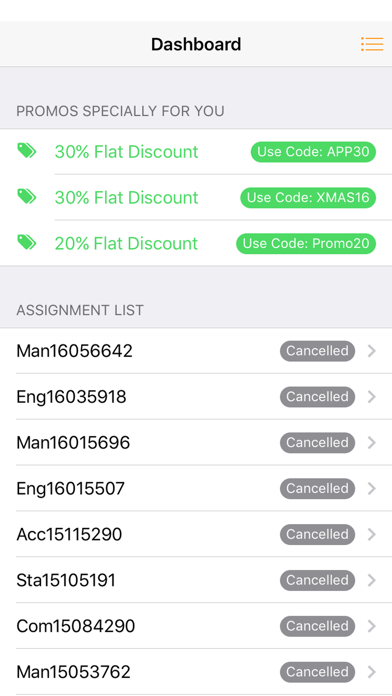392x696 pixels.
Task: Open assignment Man16056642
Action: click(196, 351)
